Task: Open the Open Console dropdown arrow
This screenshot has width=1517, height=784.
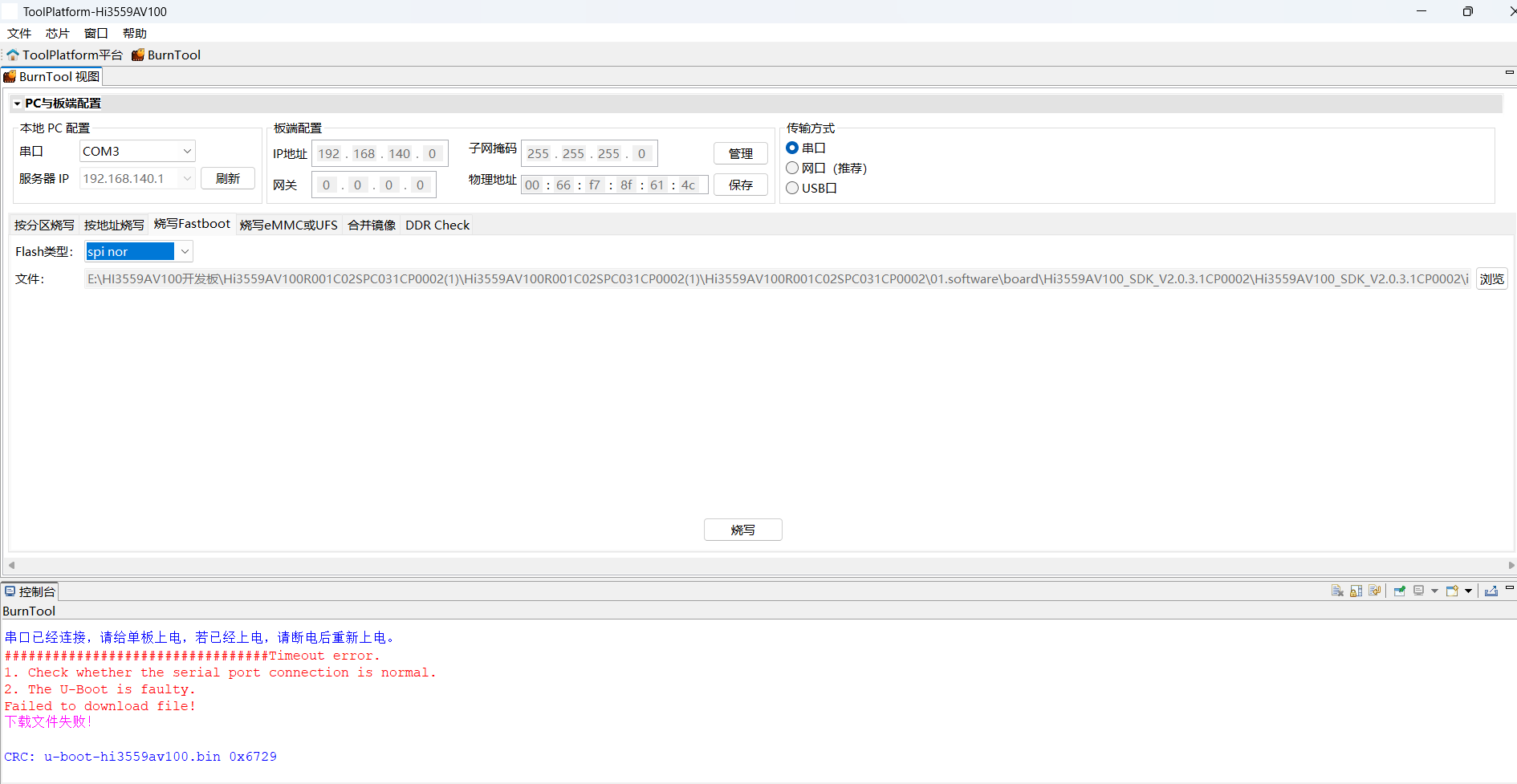Action: (1469, 591)
